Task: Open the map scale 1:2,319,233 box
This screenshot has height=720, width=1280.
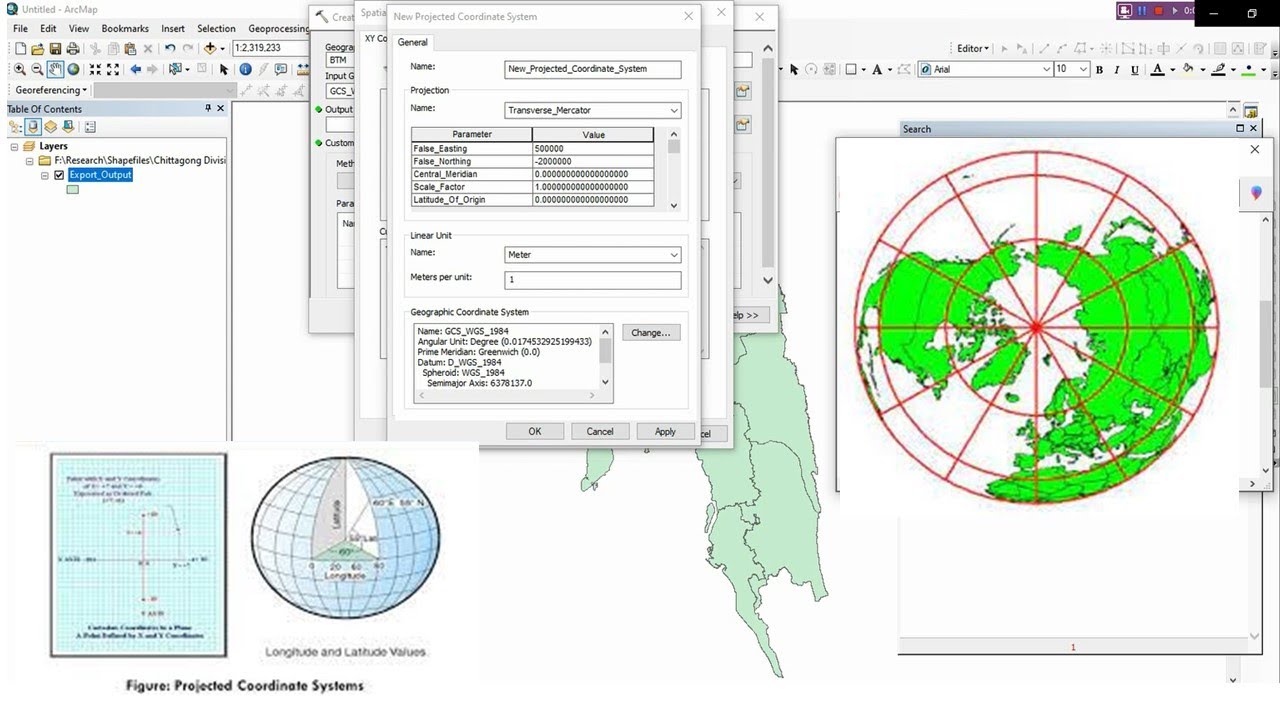Action: (270, 48)
